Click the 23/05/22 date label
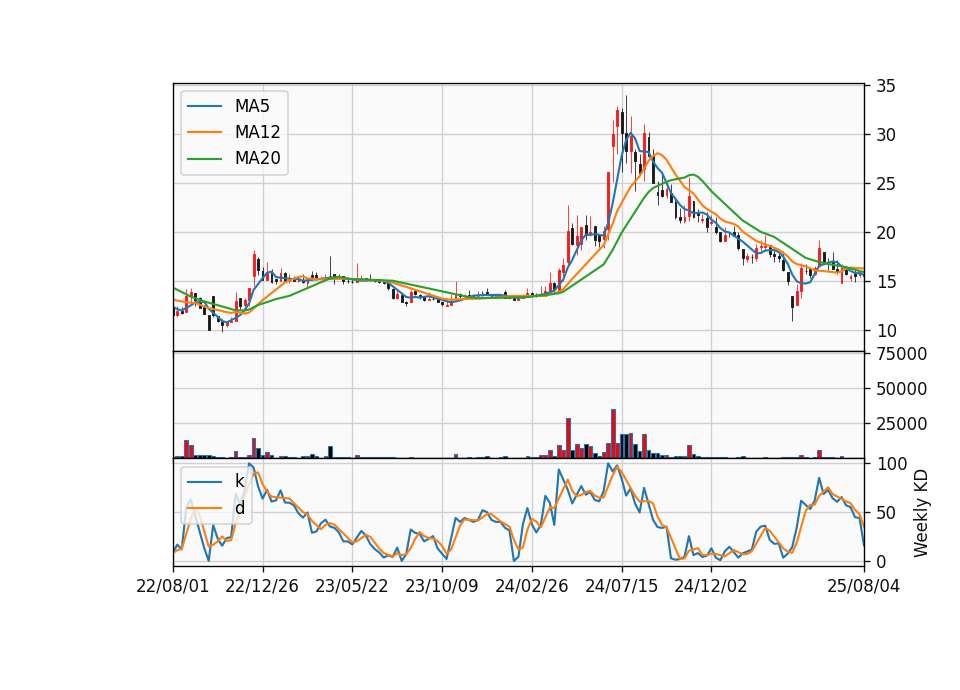Viewport: 960px width, 690px height. tap(352, 586)
